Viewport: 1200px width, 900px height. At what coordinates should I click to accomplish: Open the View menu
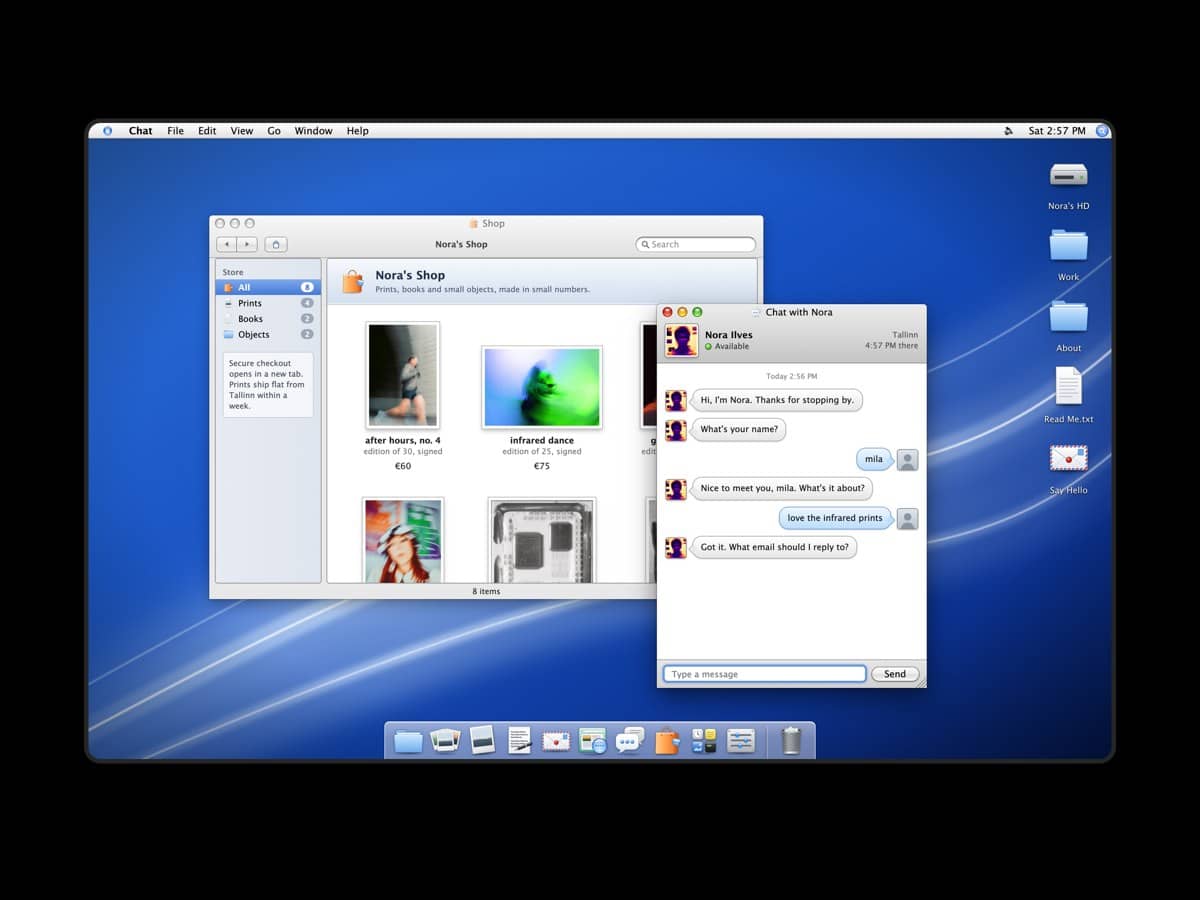pos(242,131)
